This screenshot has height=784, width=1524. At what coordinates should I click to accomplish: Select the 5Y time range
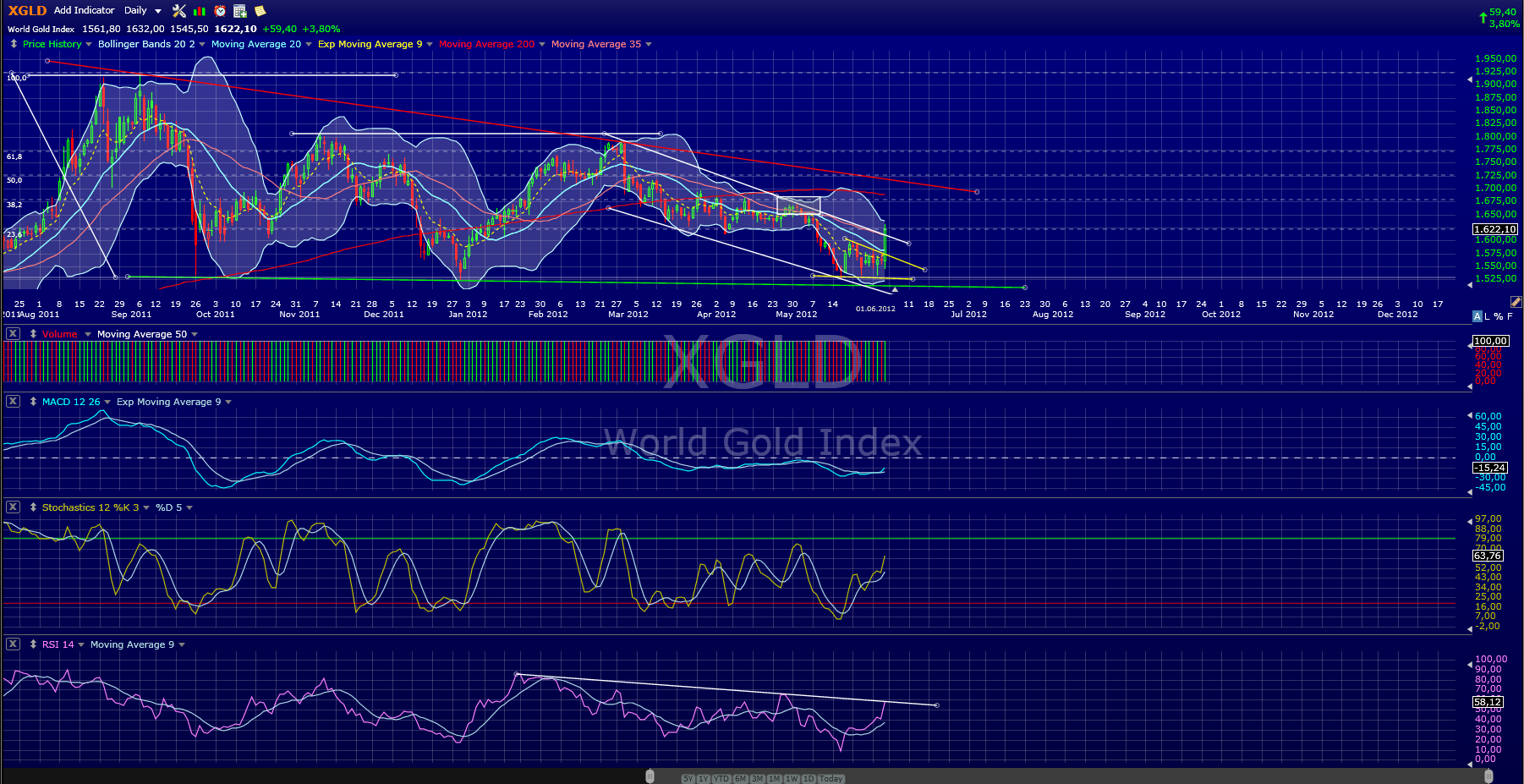(688, 779)
